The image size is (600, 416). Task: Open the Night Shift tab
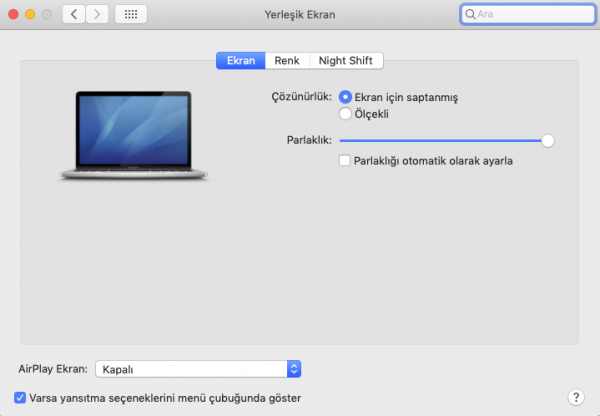coord(346,60)
